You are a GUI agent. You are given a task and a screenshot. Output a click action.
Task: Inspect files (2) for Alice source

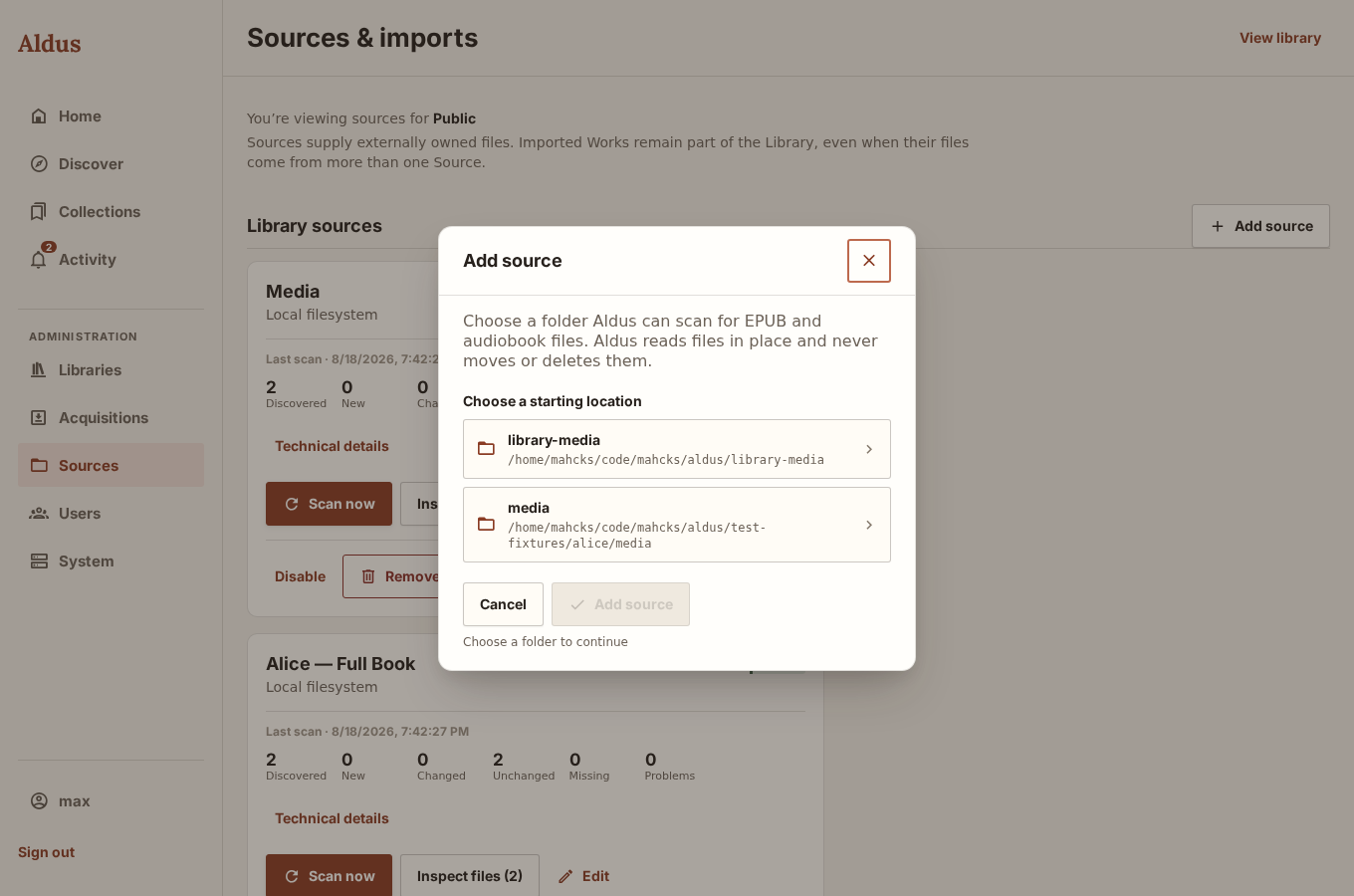tap(470, 876)
